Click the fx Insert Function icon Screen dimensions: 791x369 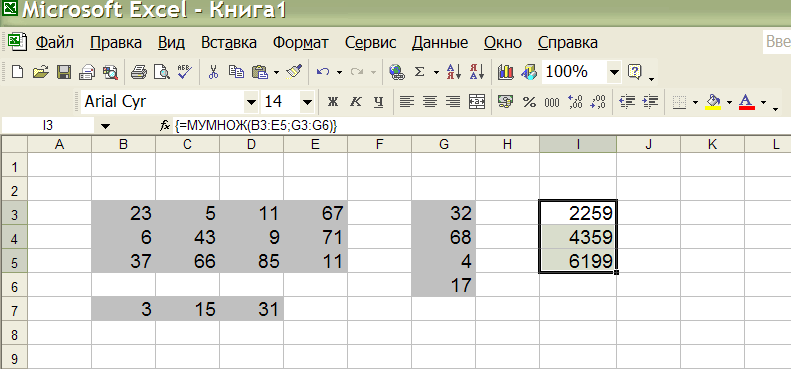[164, 126]
